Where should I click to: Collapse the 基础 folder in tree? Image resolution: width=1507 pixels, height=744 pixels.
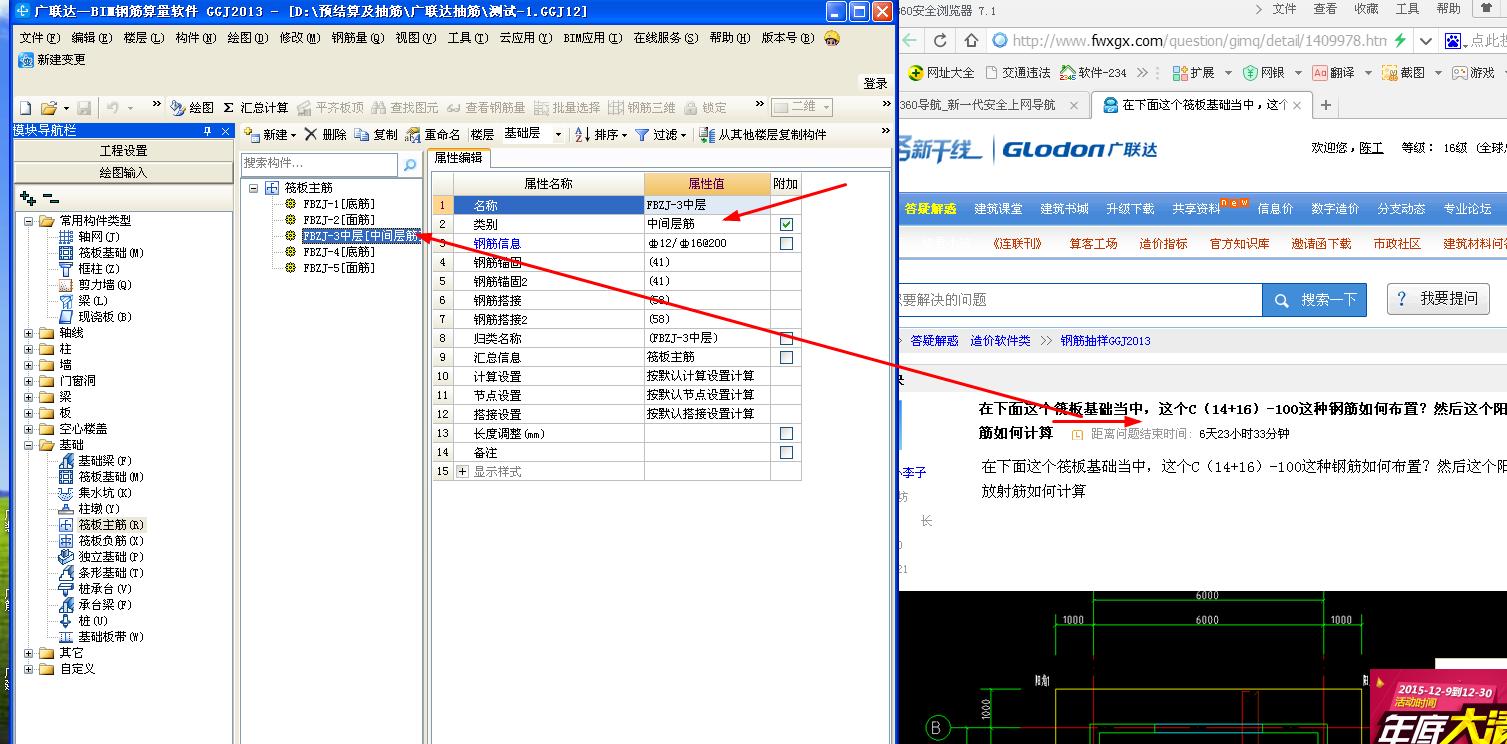tap(29, 445)
